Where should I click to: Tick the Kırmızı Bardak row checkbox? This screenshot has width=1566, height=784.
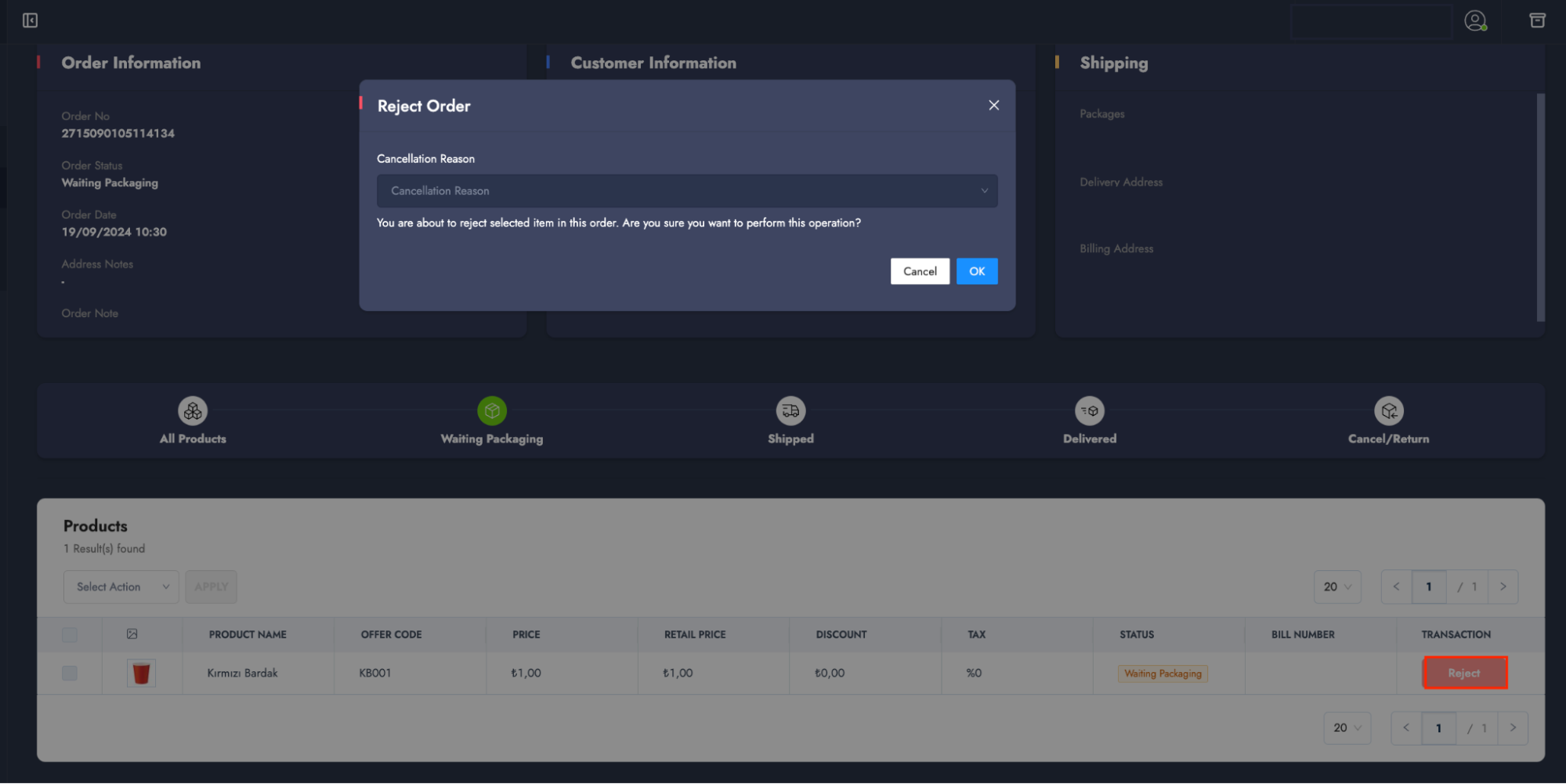click(70, 673)
